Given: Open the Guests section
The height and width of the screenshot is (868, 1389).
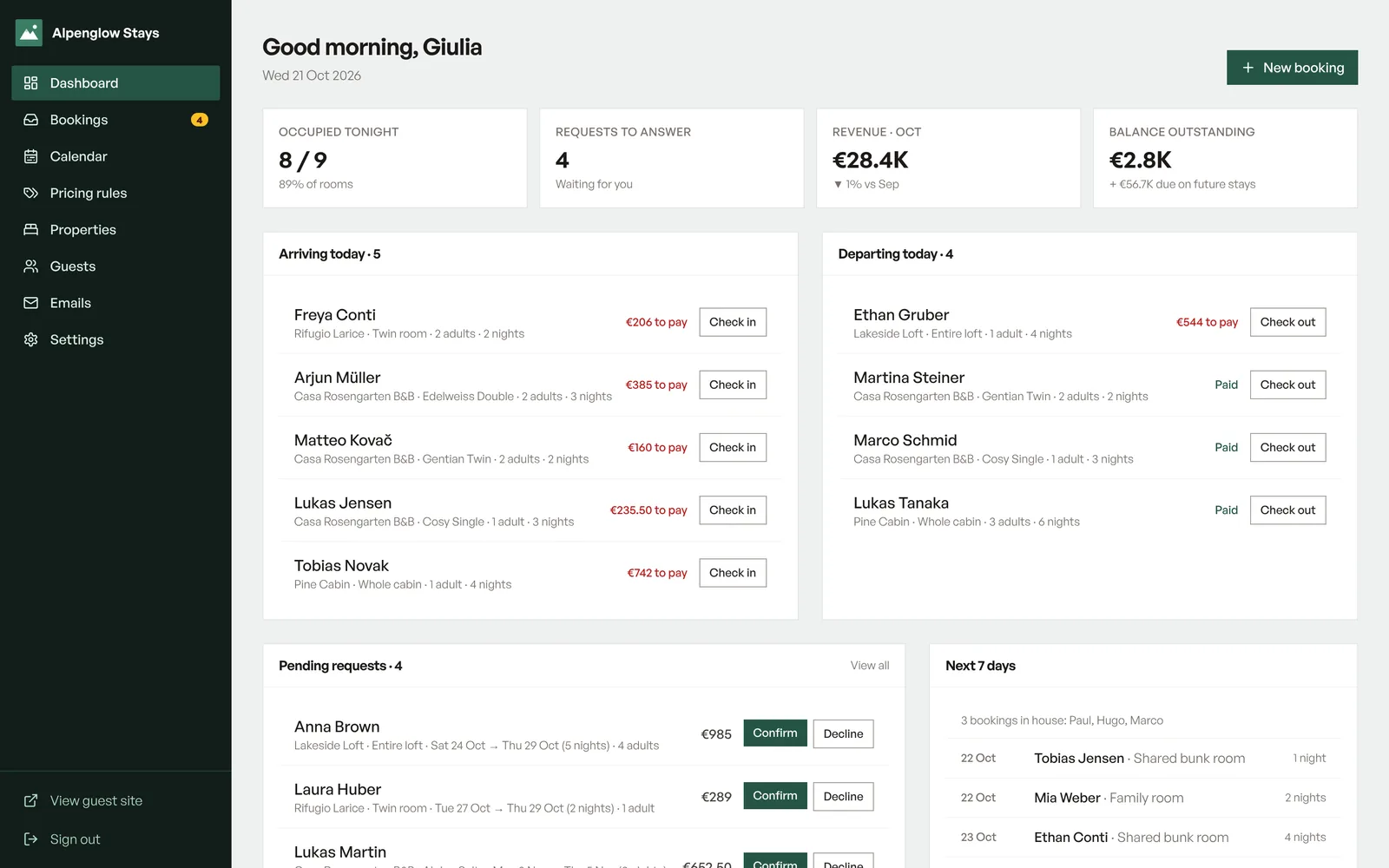Looking at the screenshot, I should pos(115,266).
